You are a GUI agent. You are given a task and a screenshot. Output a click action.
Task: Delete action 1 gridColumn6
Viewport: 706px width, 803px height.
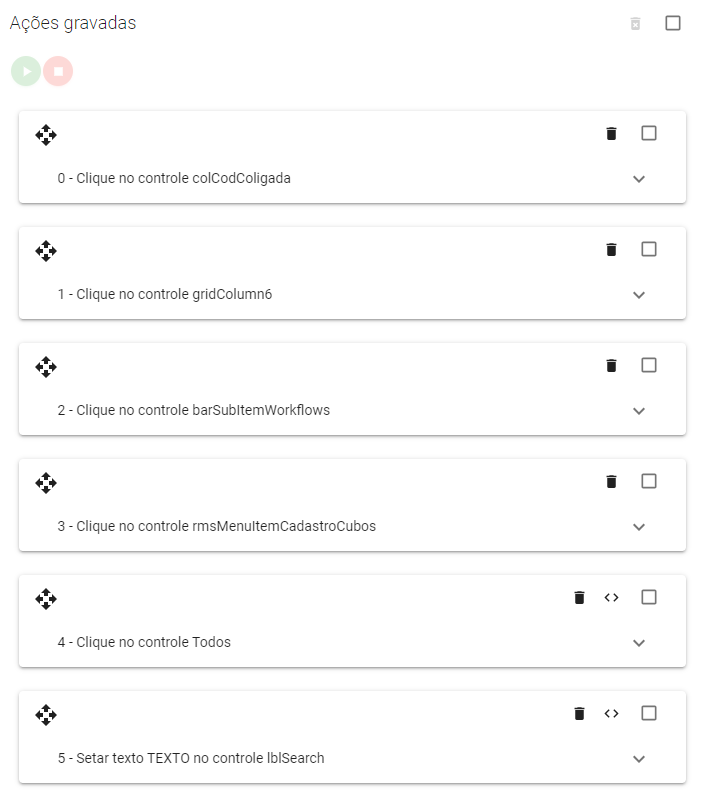coord(611,249)
